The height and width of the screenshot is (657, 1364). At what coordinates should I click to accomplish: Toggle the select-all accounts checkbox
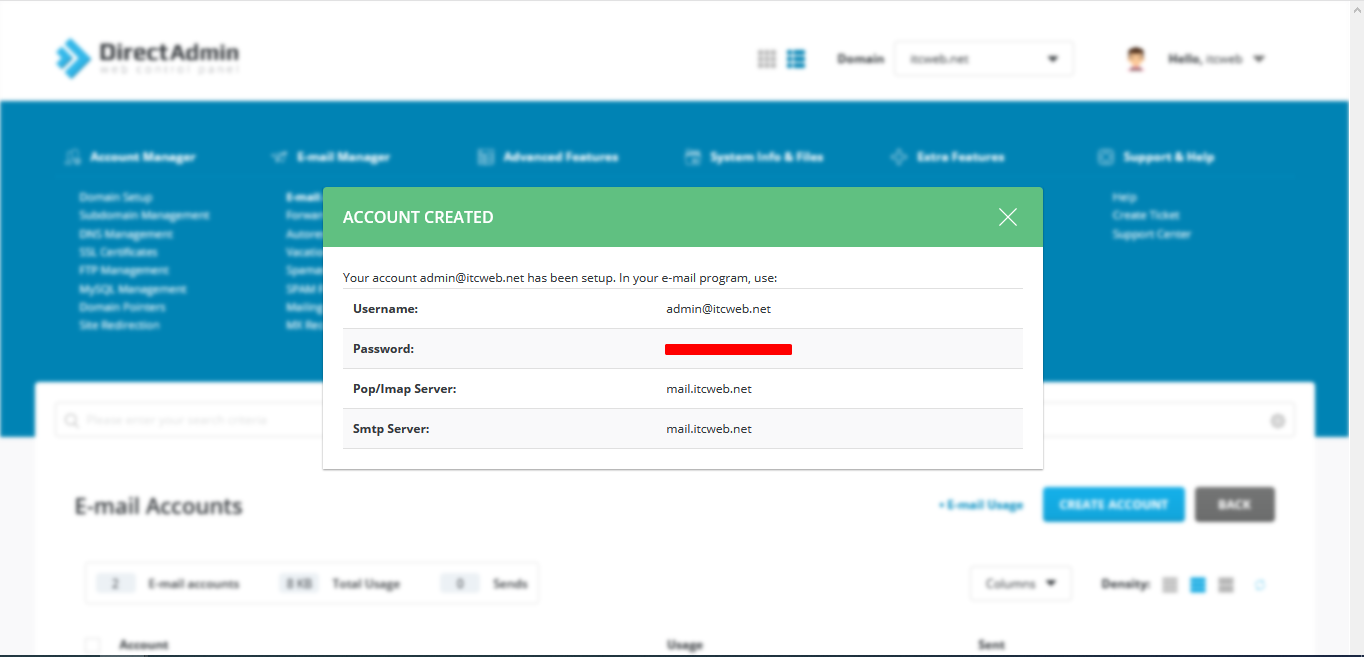[91, 645]
